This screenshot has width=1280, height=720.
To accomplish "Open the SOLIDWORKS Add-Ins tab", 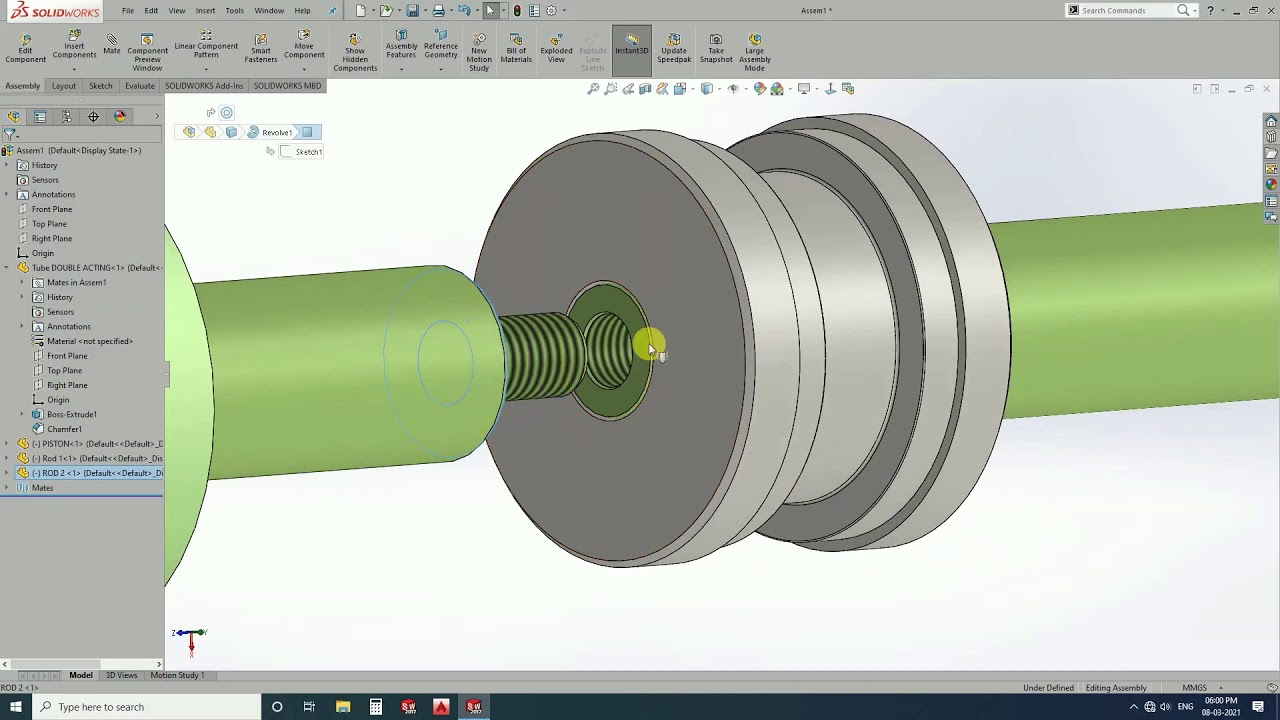I will [x=204, y=86].
